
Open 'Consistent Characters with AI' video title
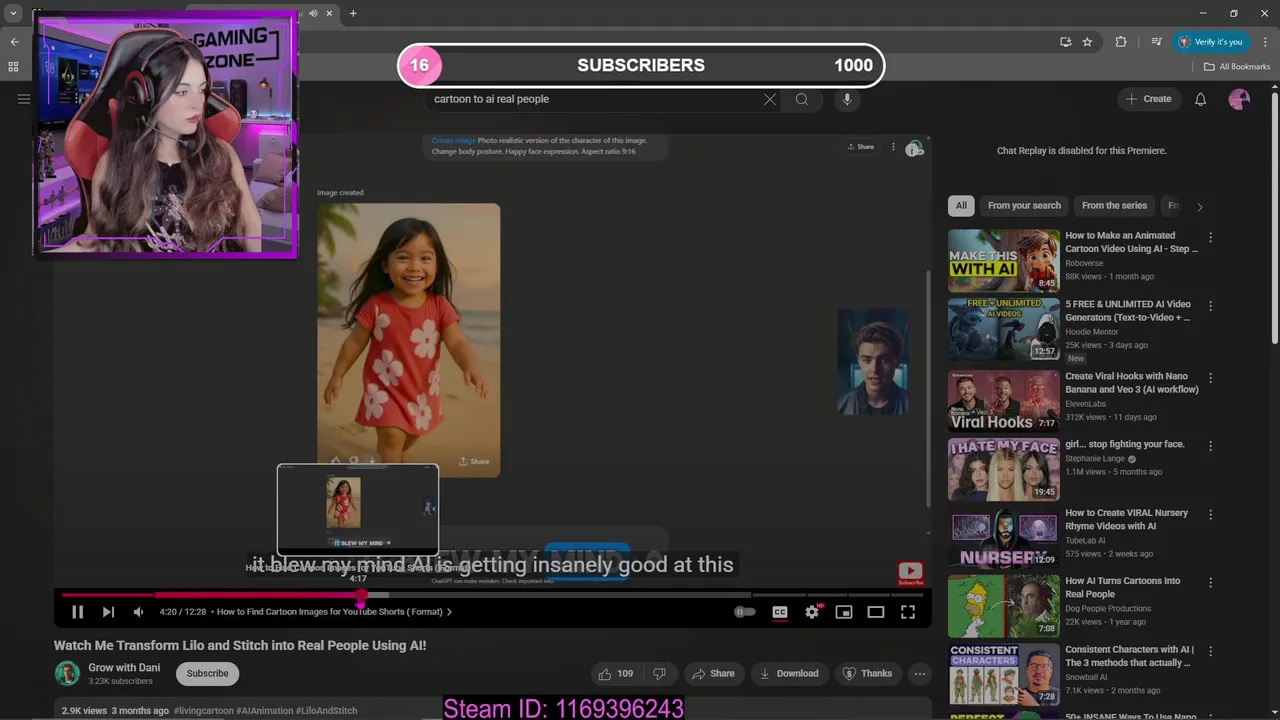point(1129,656)
